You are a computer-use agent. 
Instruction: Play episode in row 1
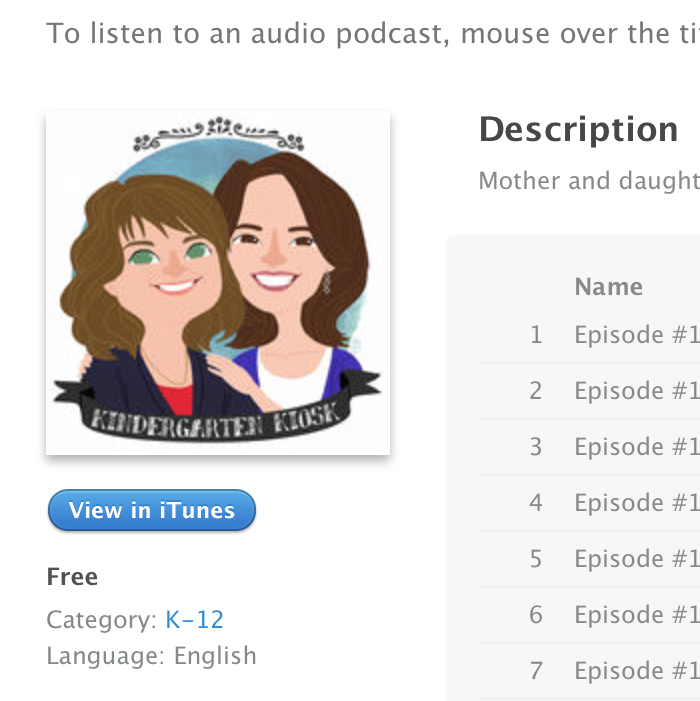click(x=590, y=335)
